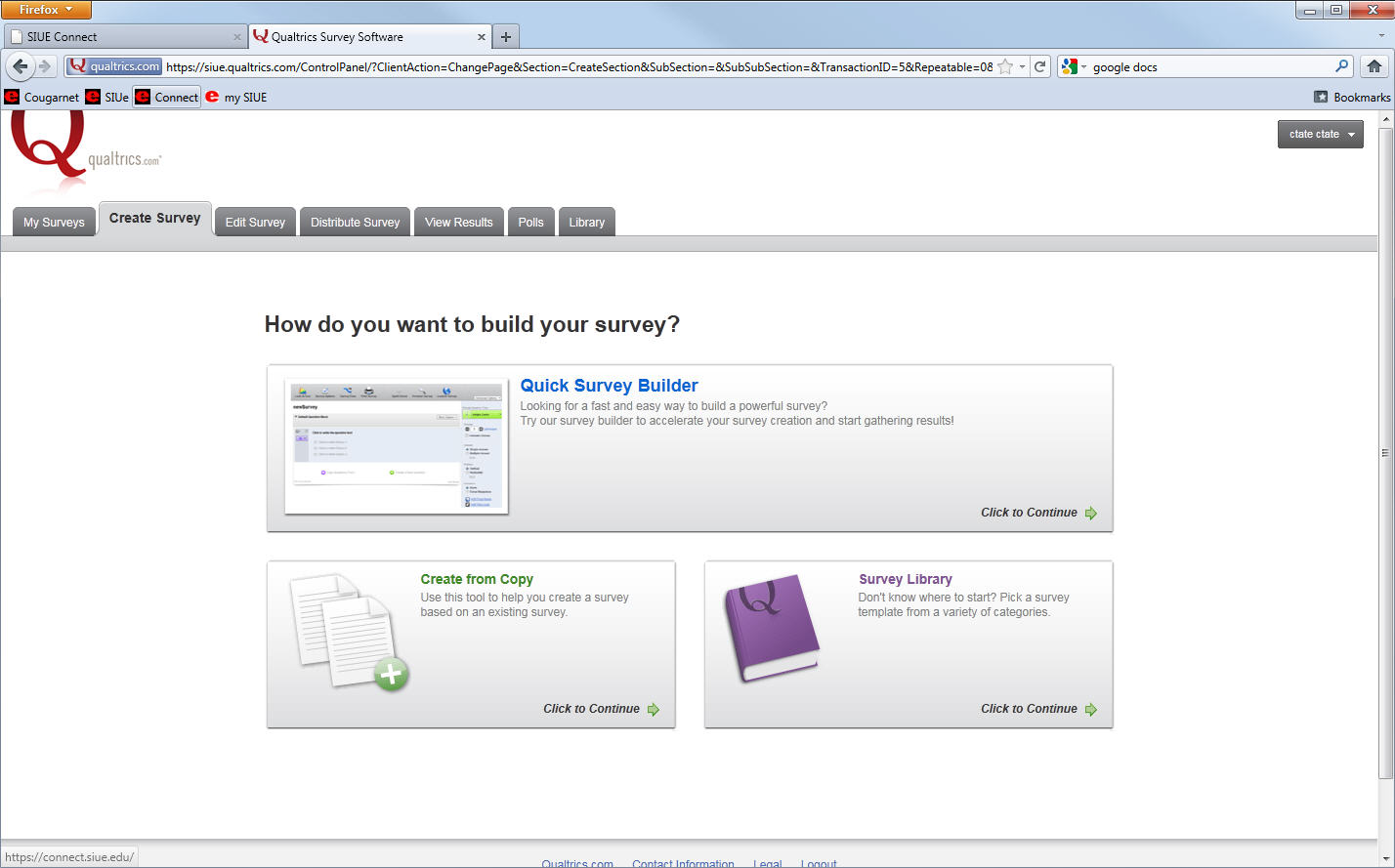
Task: Bookmark this page with the star icon
Action: pos(1005,66)
